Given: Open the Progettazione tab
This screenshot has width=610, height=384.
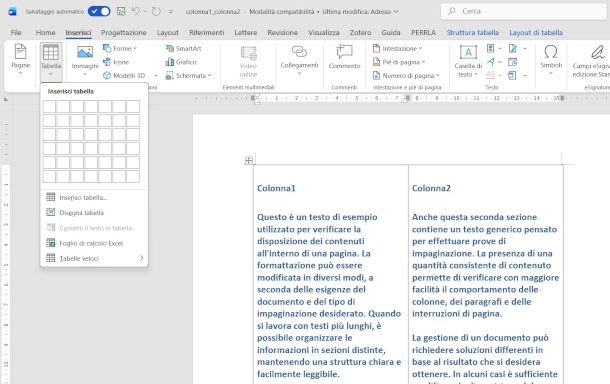Looking at the screenshot, I should pyautogui.click(x=124, y=33).
